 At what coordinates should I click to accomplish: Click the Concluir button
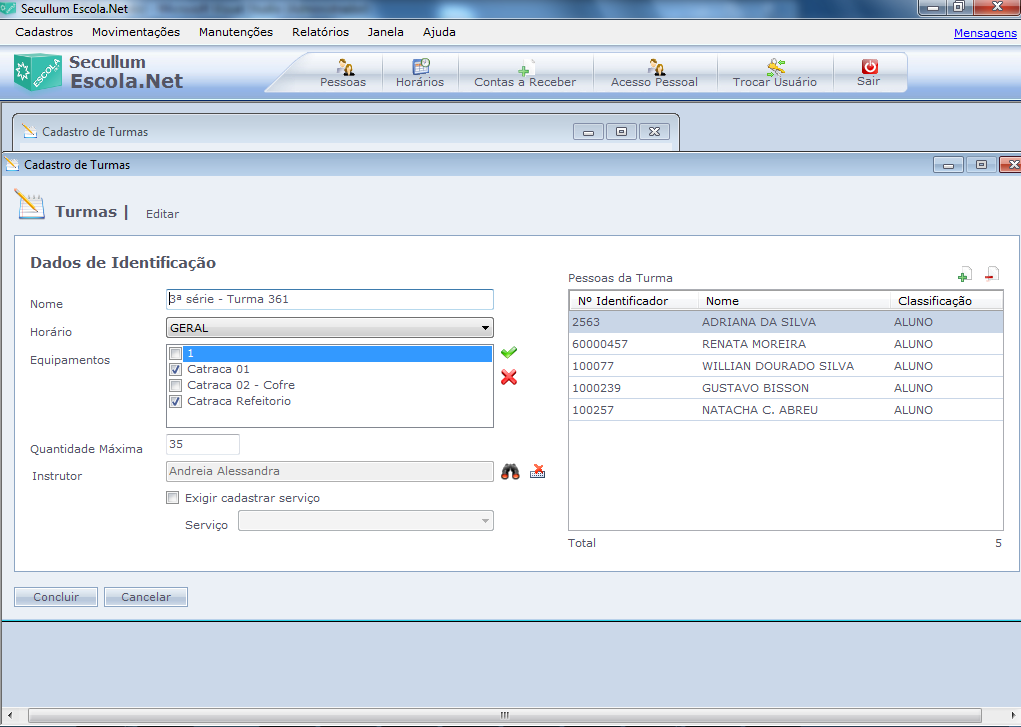tap(56, 597)
